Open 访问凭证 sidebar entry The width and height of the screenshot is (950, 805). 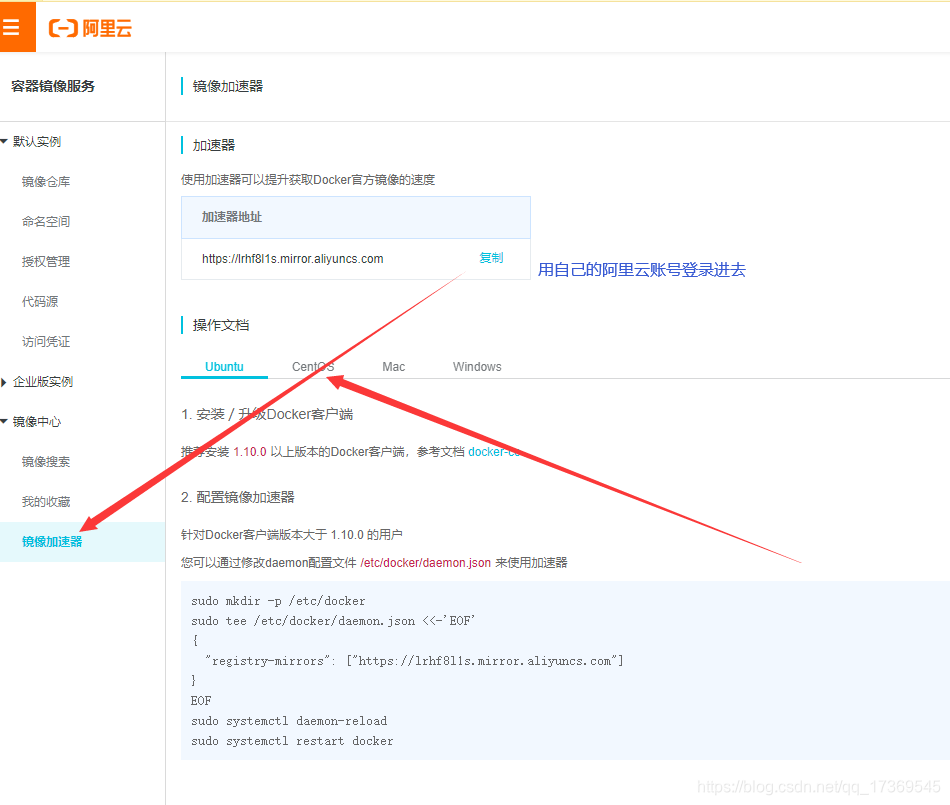tap(46, 342)
